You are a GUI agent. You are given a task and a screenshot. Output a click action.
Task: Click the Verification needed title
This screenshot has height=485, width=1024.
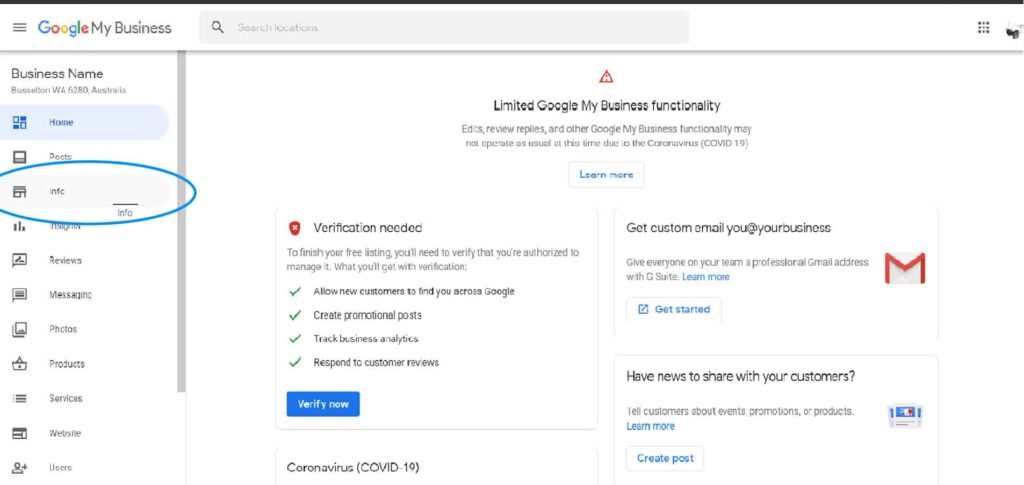(x=368, y=228)
